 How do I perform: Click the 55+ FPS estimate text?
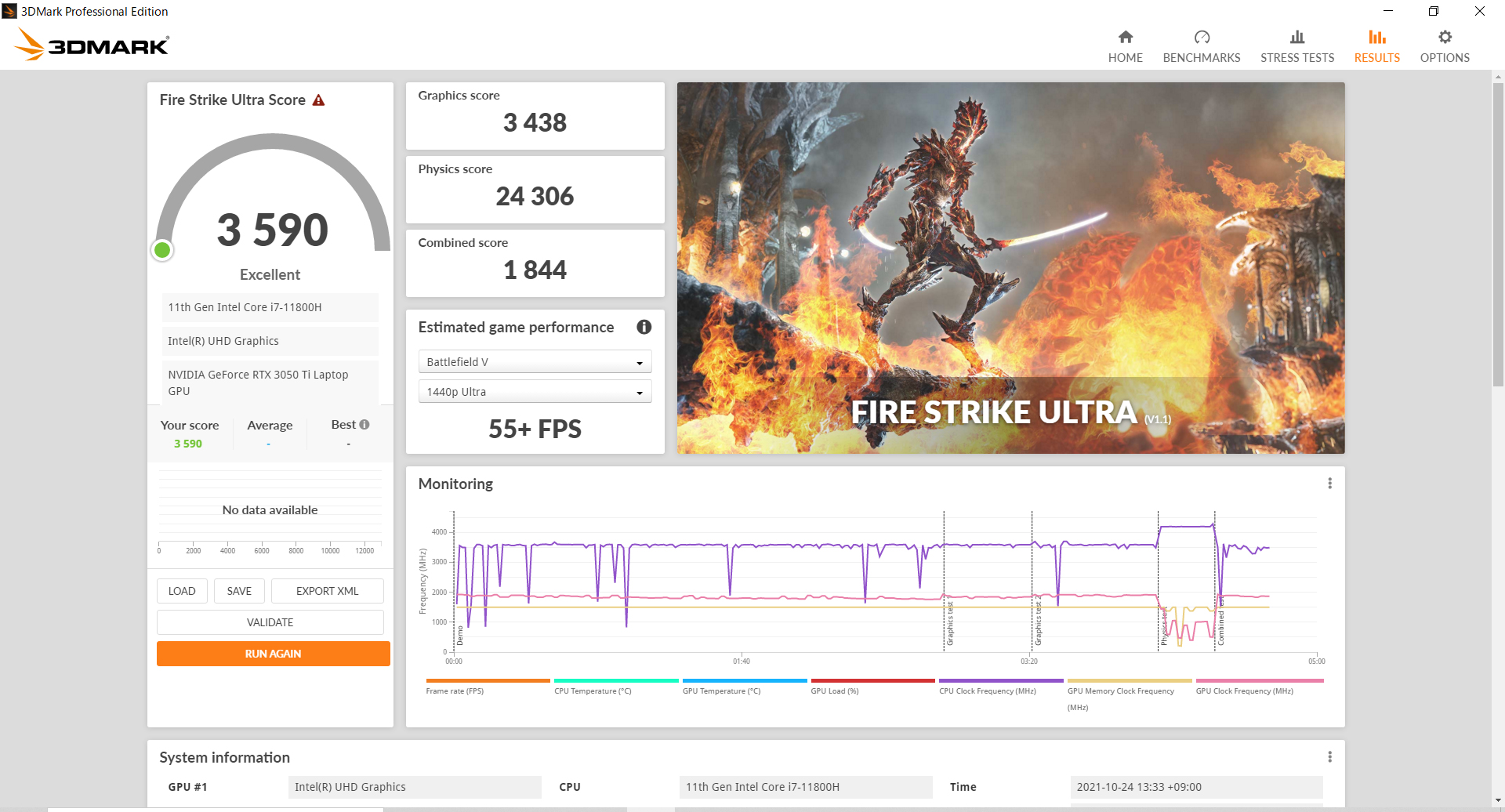pyautogui.click(x=535, y=429)
